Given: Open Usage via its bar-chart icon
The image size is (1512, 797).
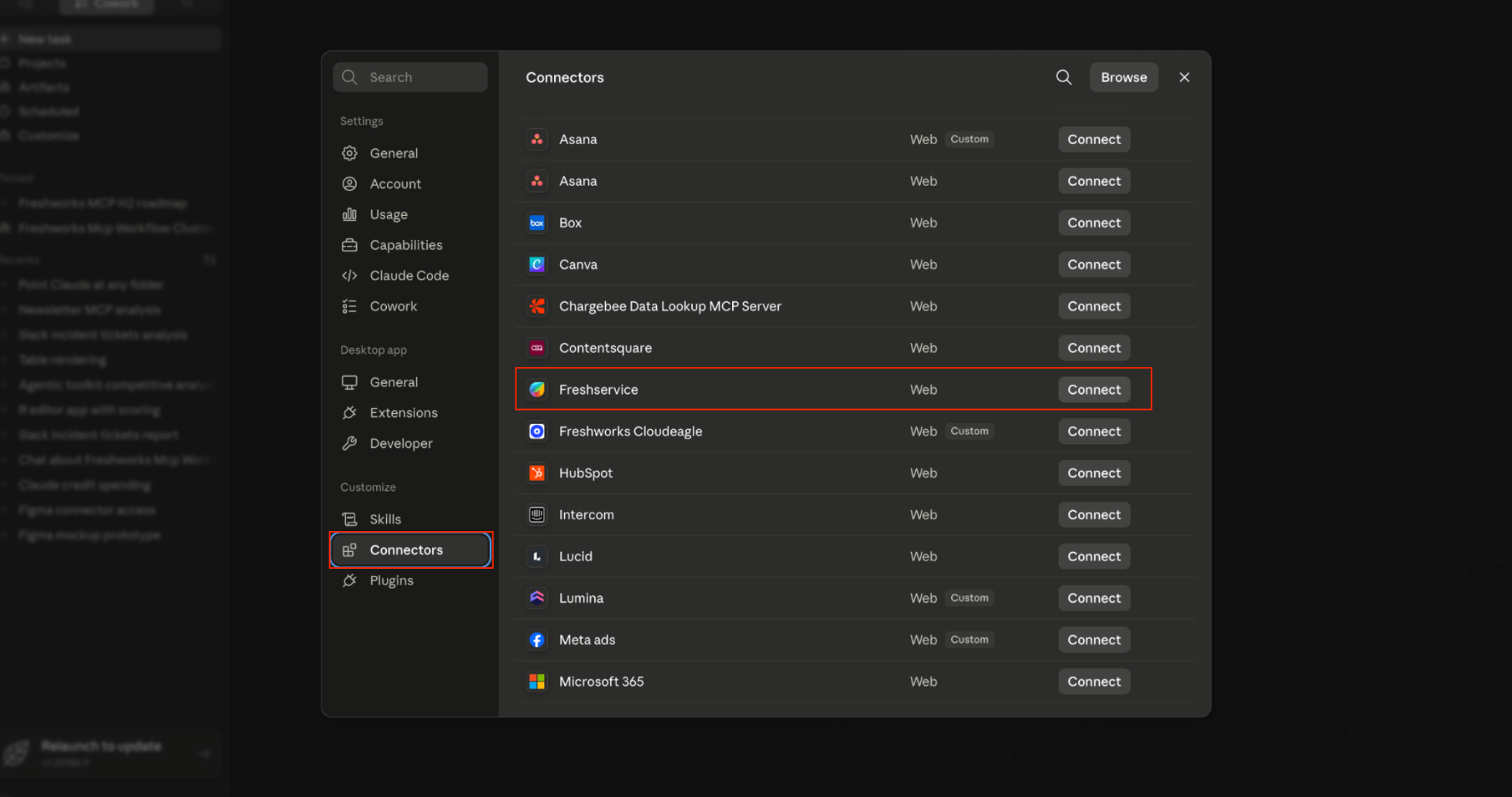Looking at the screenshot, I should pos(349,214).
